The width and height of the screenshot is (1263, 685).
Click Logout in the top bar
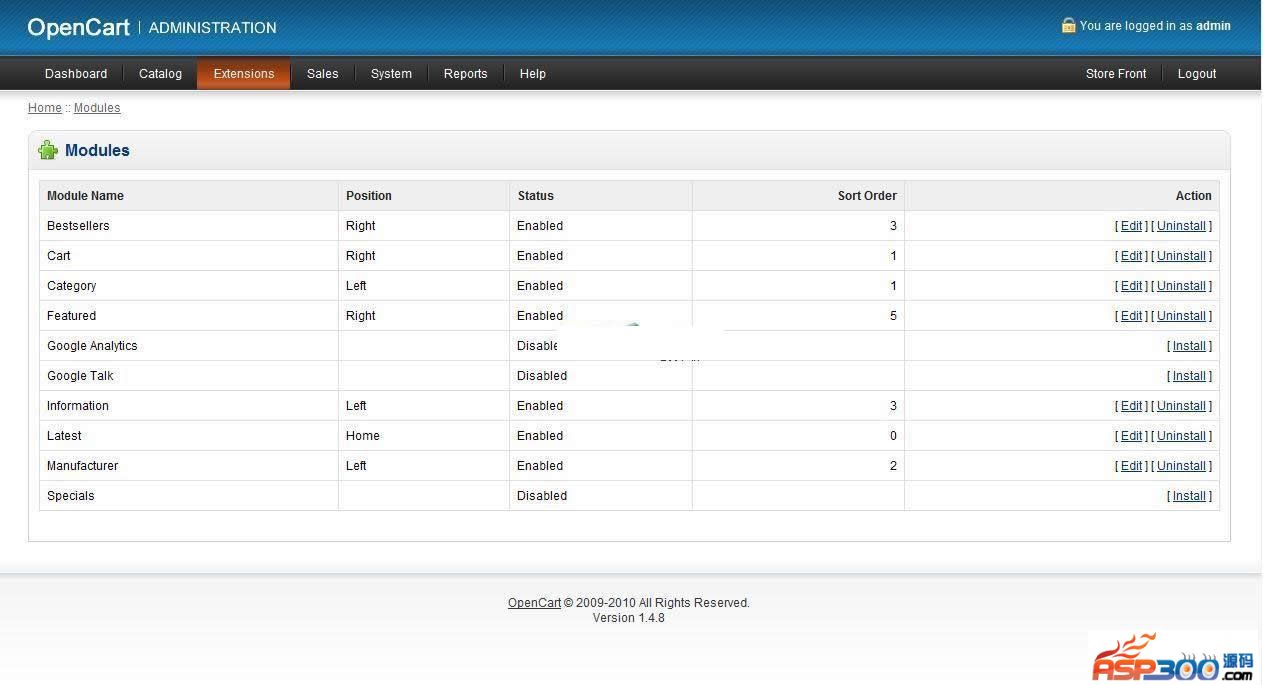pyautogui.click(x=1197, y=73)
